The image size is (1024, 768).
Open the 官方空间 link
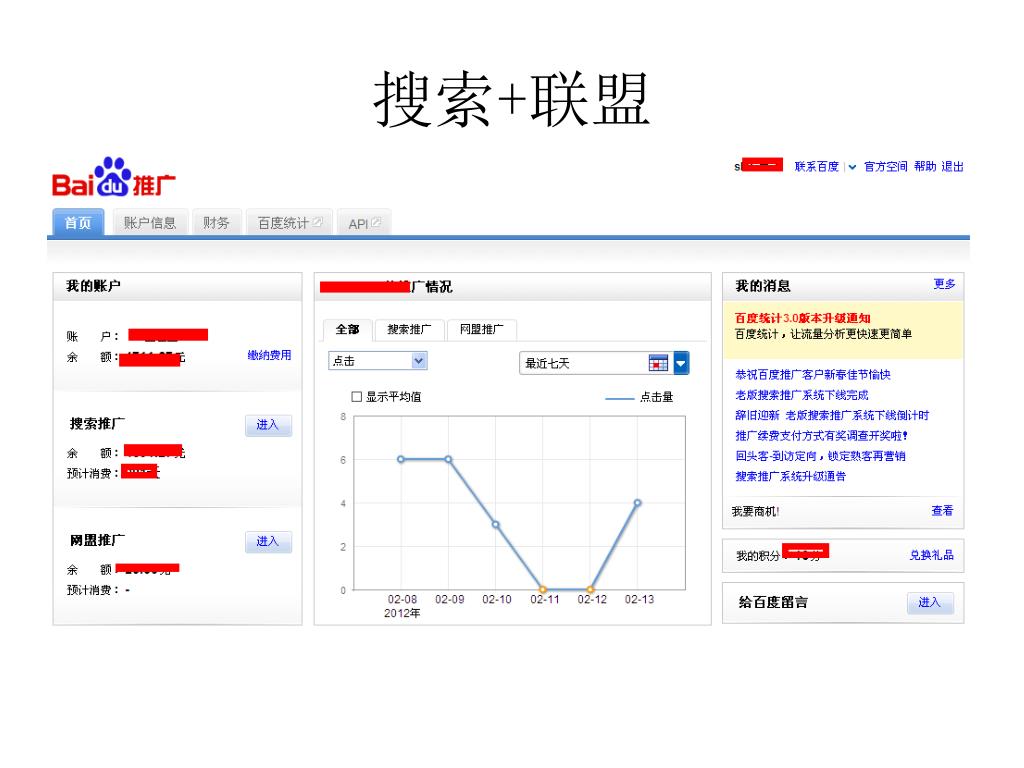[x=886, y=167]
